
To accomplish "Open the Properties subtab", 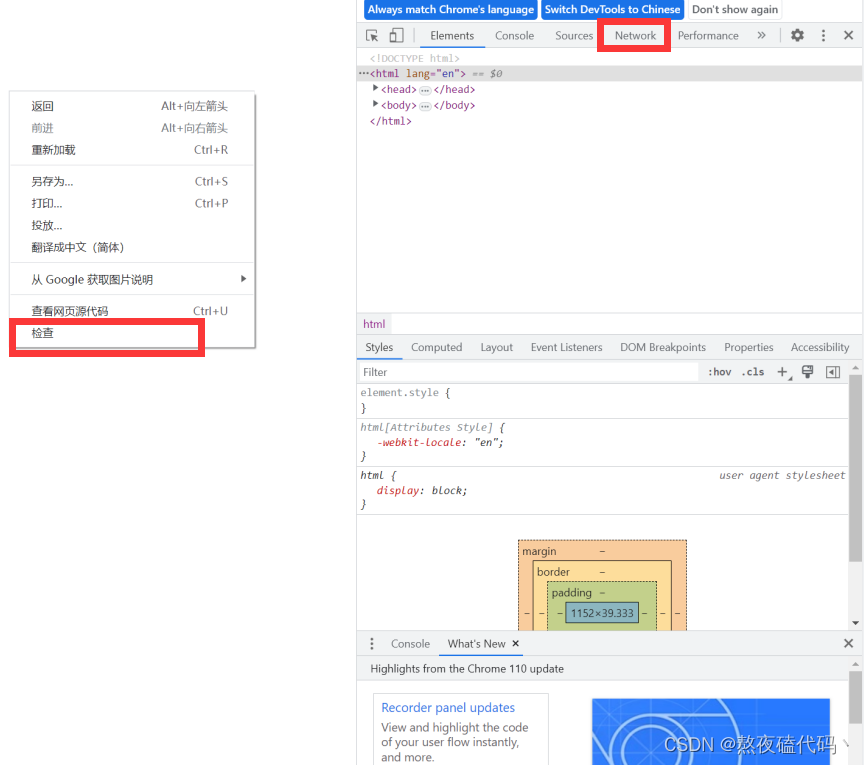I will point(748,348).
